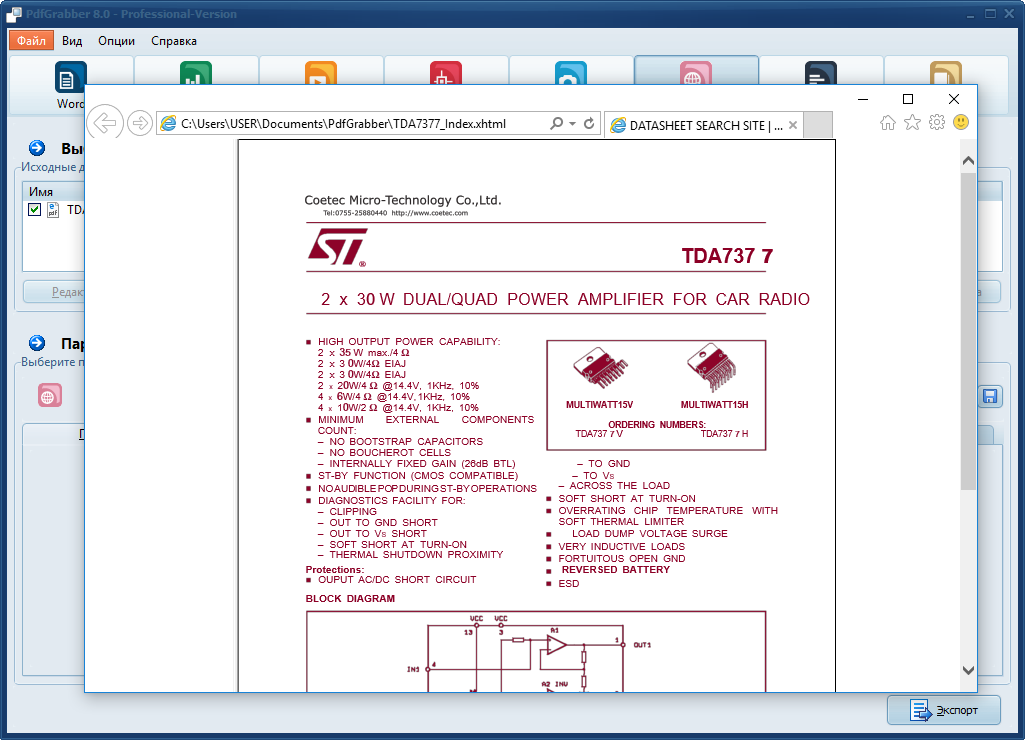Image resolution: width=1025 pixels, height=740 pixels.
Task: Click the TDA737 7 title text
Action: click(x=727, y=256)
